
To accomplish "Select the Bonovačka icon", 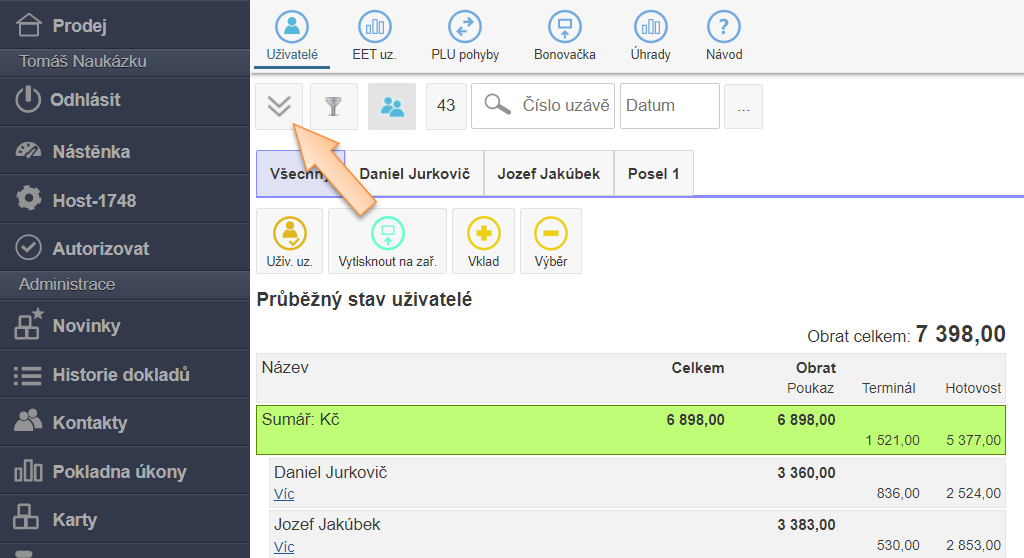I will click(x=564, y=36).
